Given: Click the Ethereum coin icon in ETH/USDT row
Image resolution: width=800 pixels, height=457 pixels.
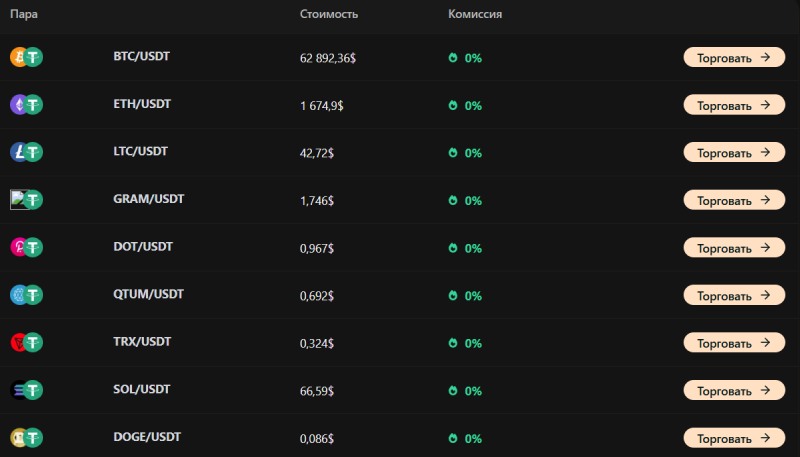Looking at the screenshot, I should pyautogui.click(x=17, y=105).
